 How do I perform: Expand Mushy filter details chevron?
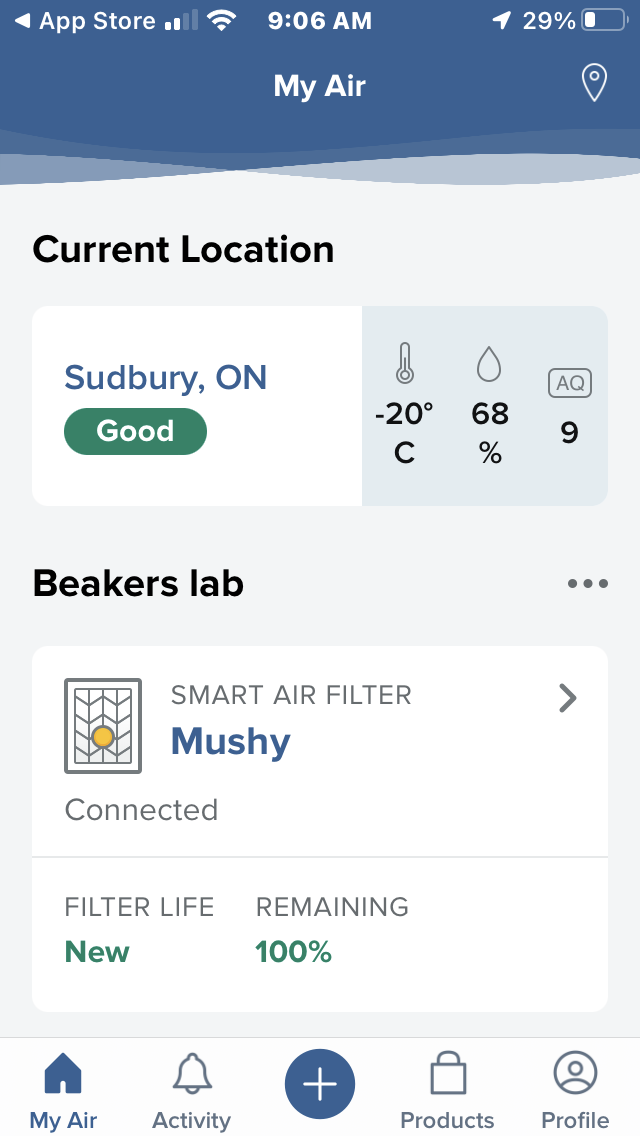(567, 698)
